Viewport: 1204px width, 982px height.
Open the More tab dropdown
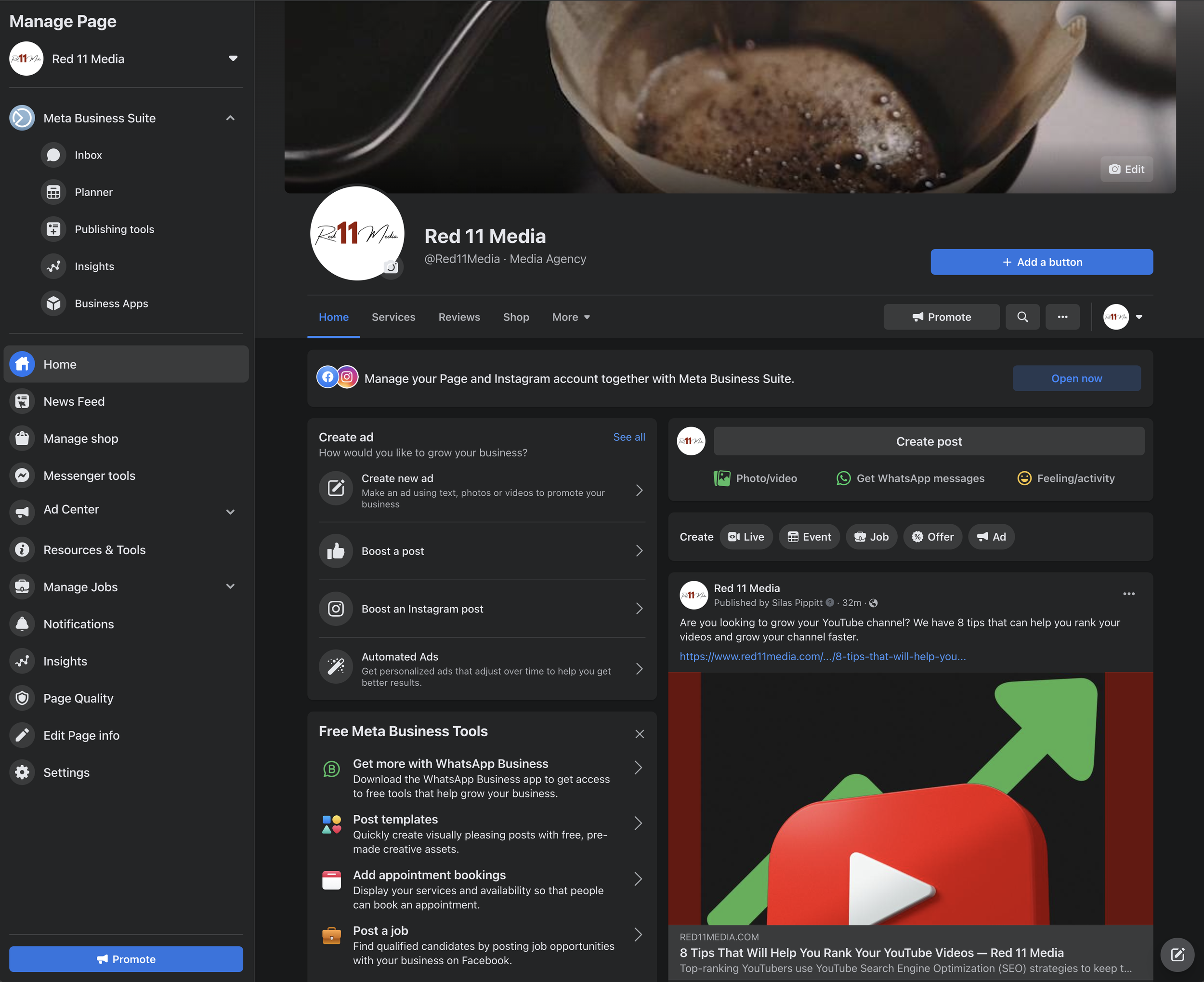click(571, 317)
